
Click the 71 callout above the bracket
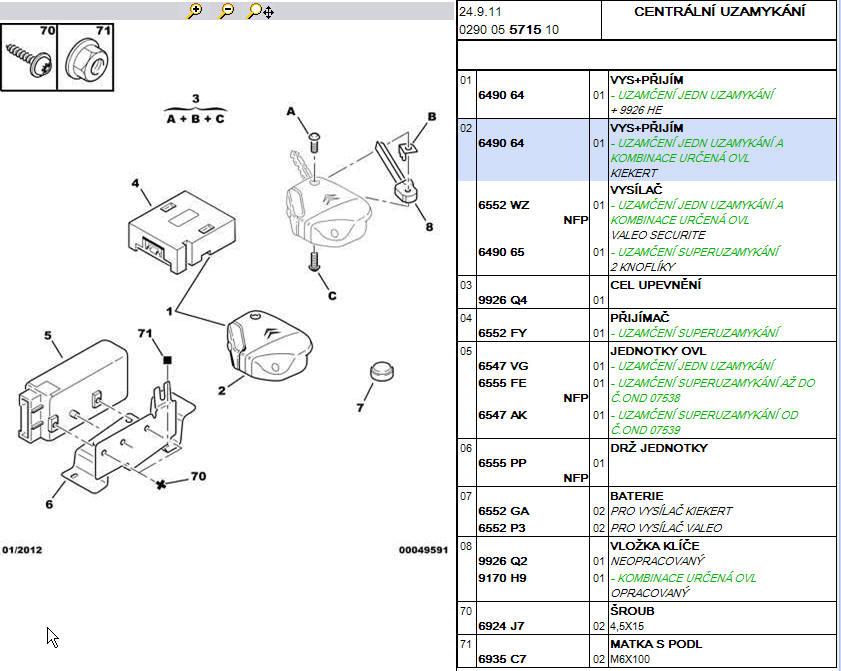(x=145, y=334)
